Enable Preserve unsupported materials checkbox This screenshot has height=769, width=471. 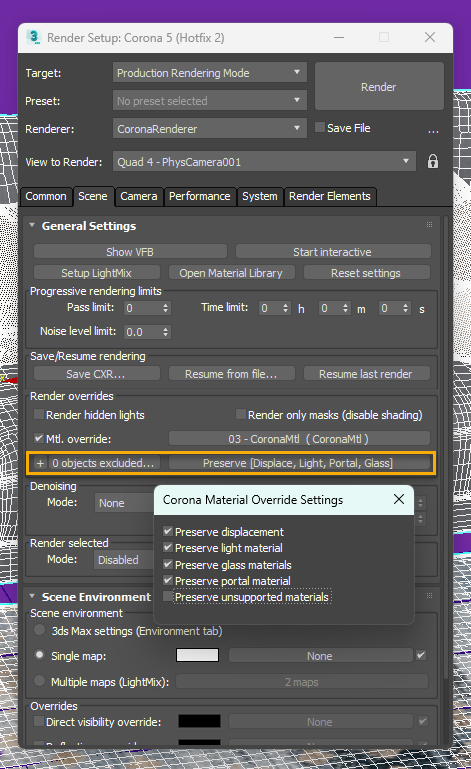click(168, 596)
